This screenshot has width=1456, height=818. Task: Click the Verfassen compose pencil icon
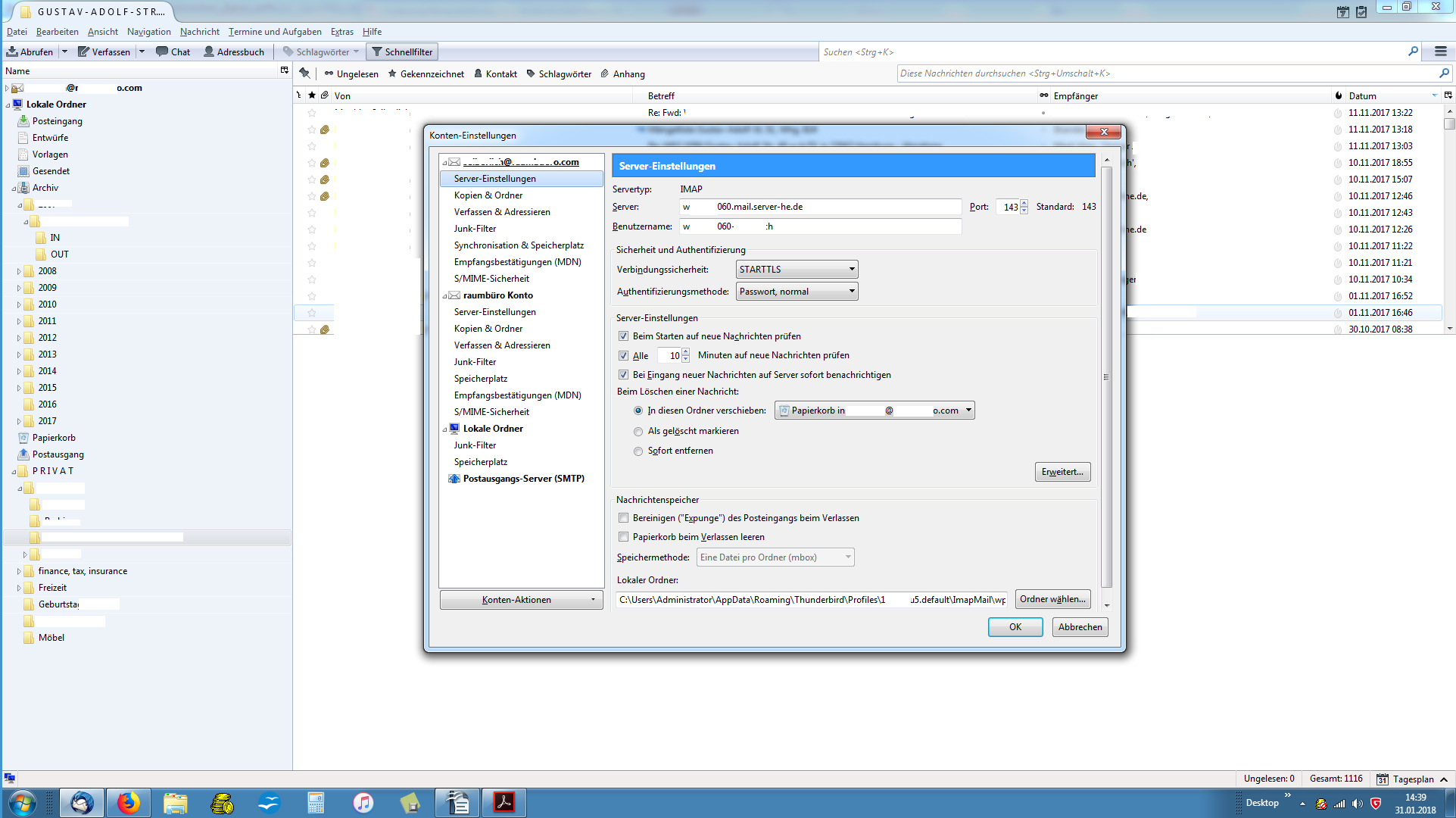(84, 52)
